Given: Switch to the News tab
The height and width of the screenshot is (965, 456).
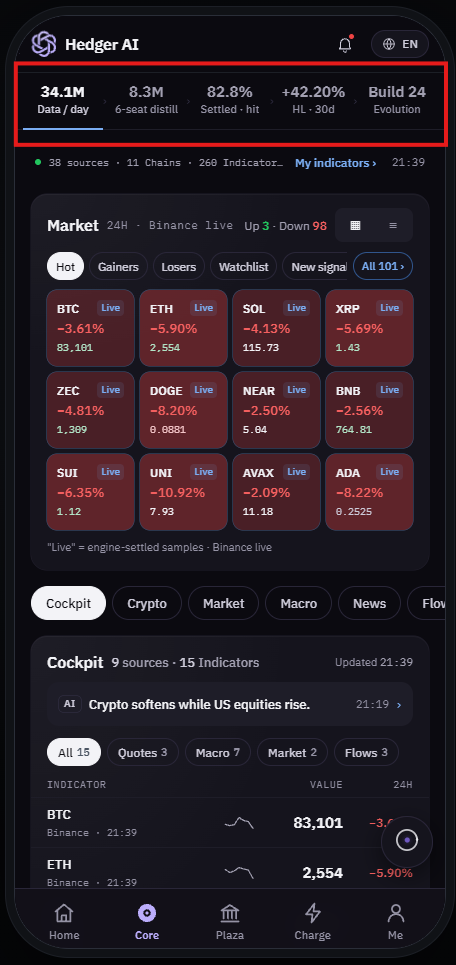Looking at the screenshot, I should (x=369, y=603).
